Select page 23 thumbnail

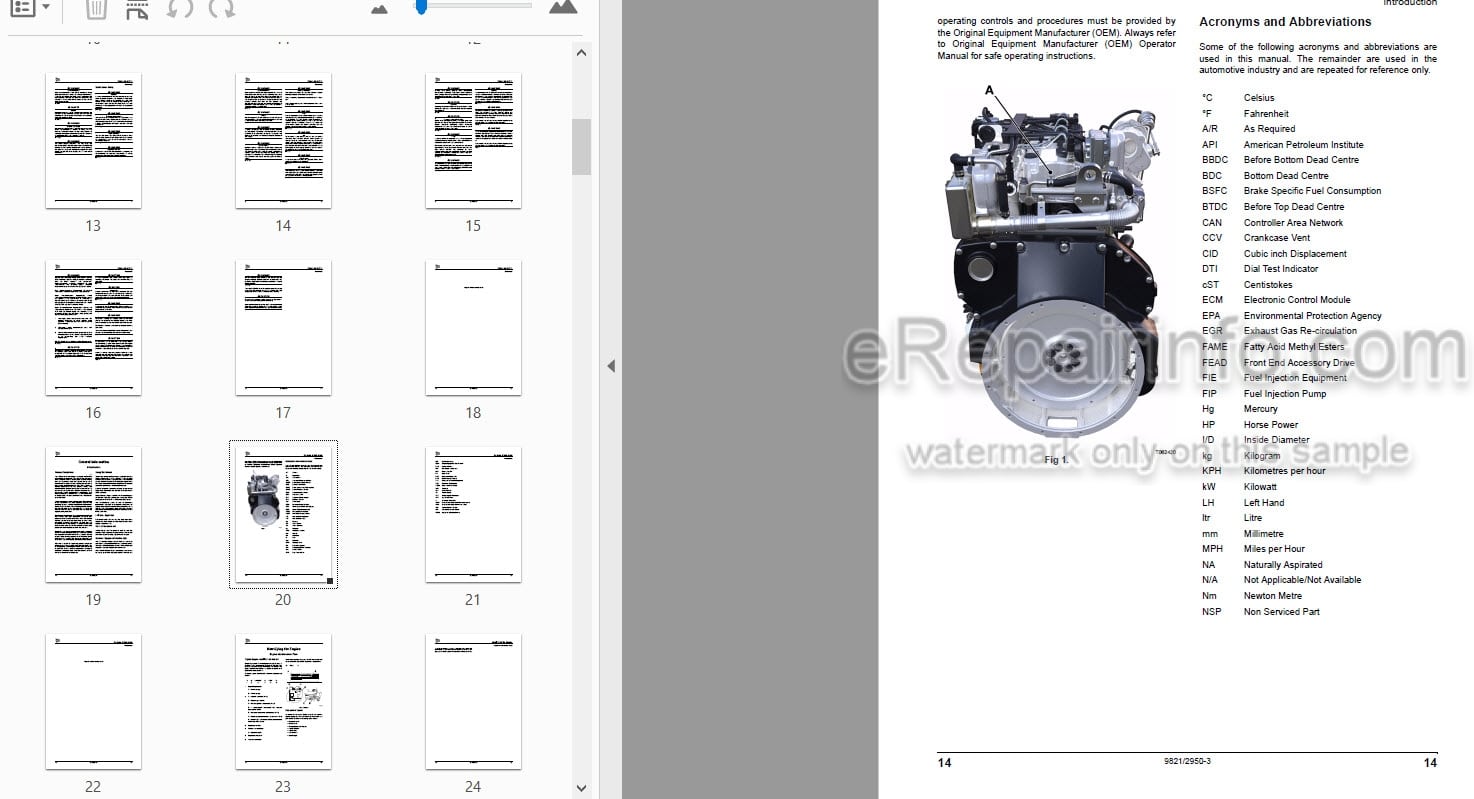283,701
